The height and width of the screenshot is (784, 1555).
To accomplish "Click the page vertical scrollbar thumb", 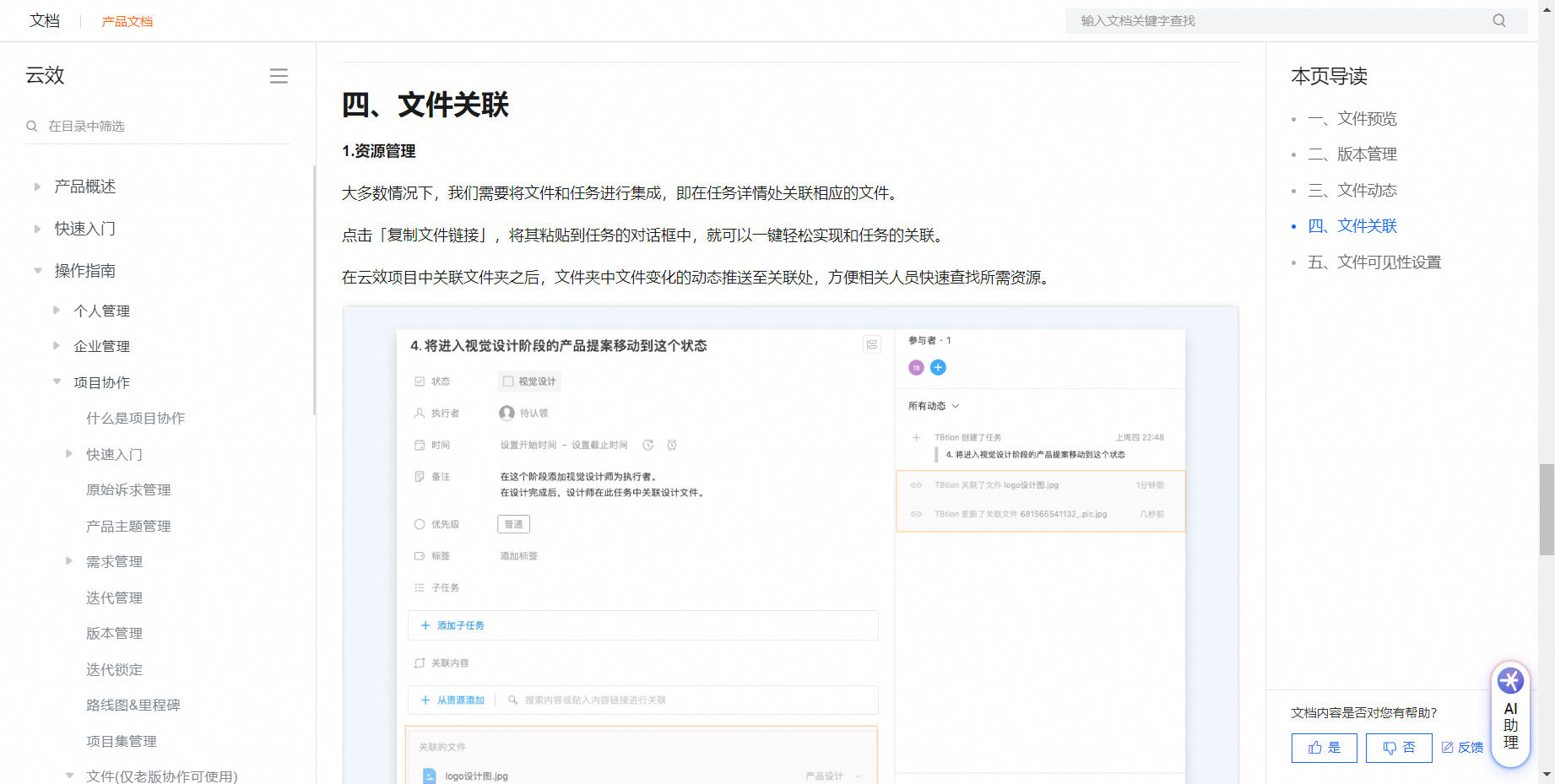I will click(x=1547, y=509).
